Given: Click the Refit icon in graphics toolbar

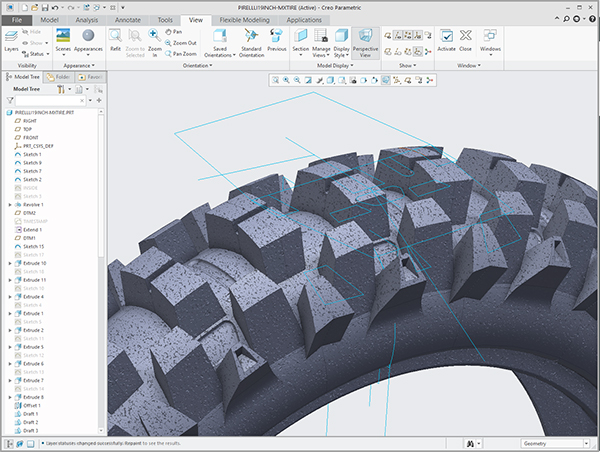Looking at the screenshot, I should pos(275,80).
